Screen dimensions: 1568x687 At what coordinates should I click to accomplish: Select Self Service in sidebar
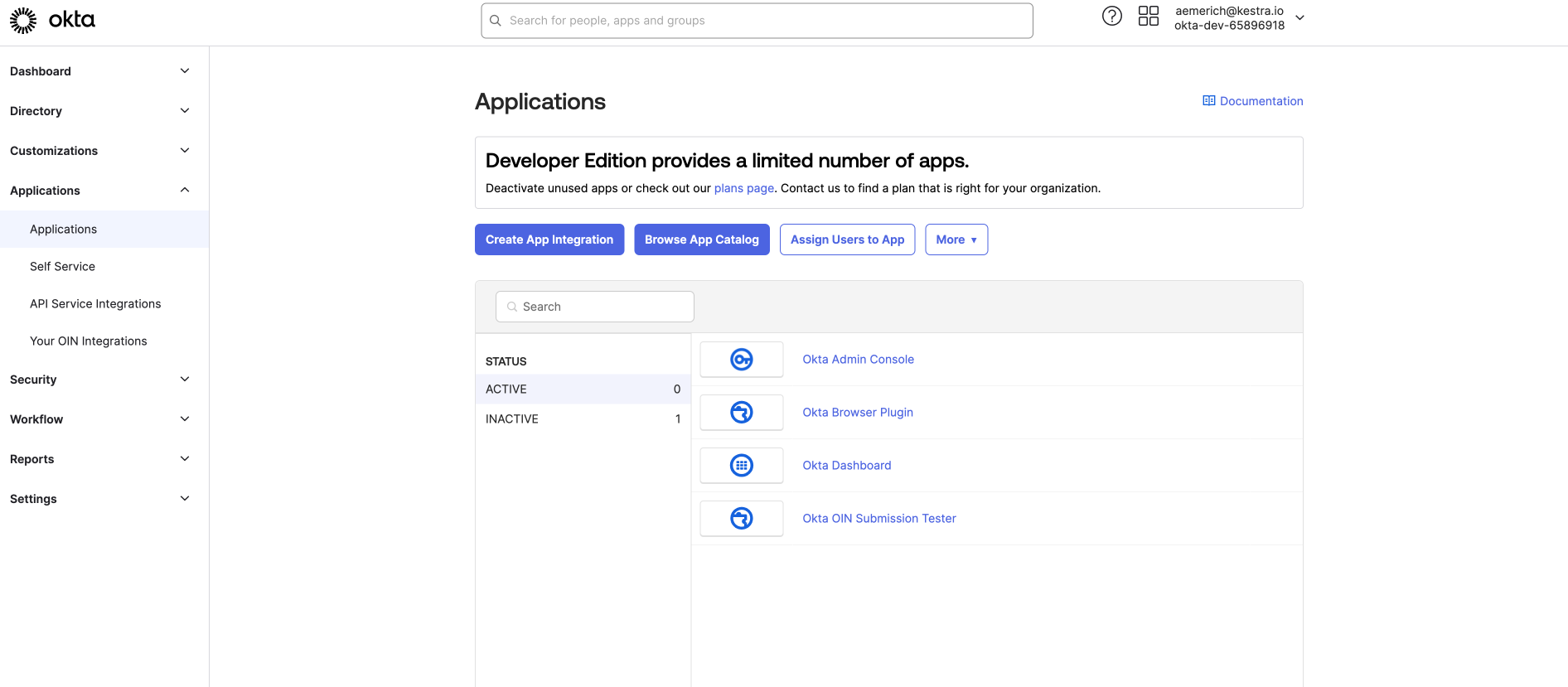coord(62,267)
